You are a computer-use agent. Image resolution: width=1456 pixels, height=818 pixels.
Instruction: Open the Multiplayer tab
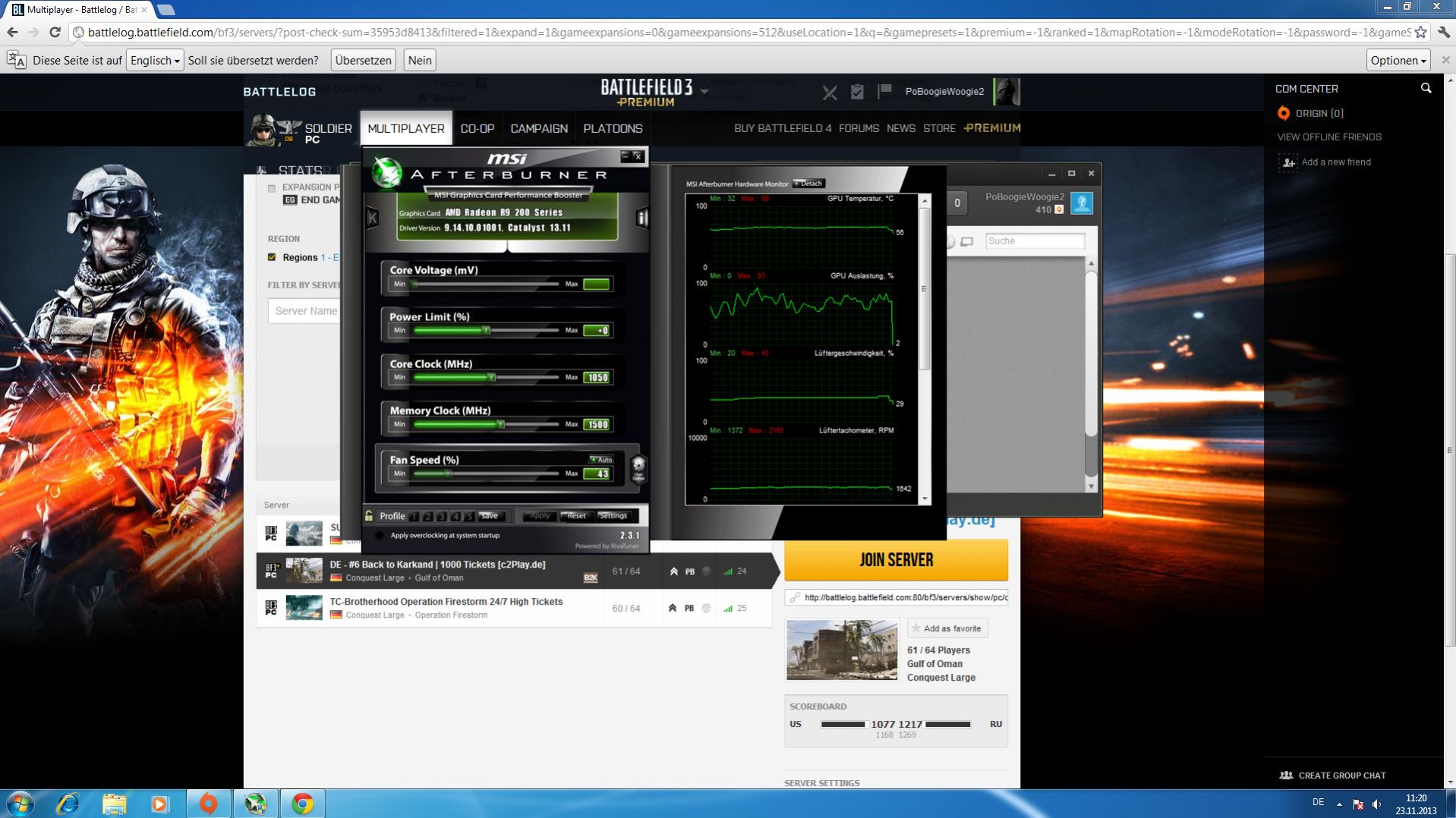pos(406,128)
